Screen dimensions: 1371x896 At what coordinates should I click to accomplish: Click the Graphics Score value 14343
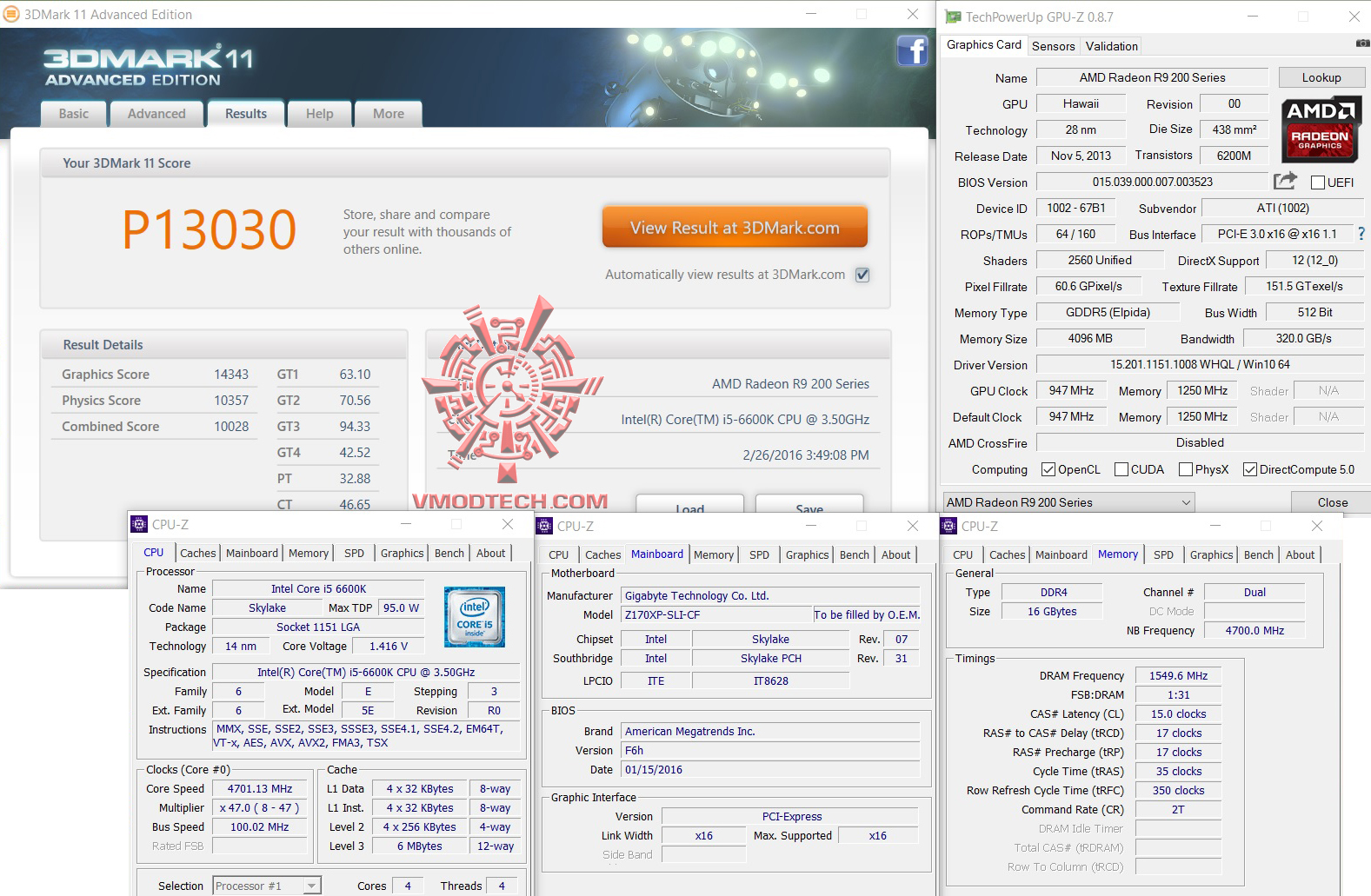tap(231, 375)
